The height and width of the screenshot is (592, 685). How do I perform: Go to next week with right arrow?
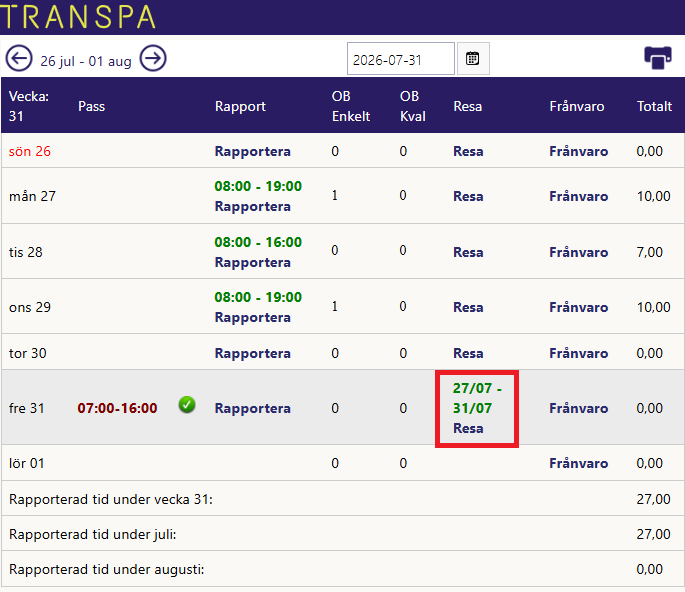(x=153, y=58)
